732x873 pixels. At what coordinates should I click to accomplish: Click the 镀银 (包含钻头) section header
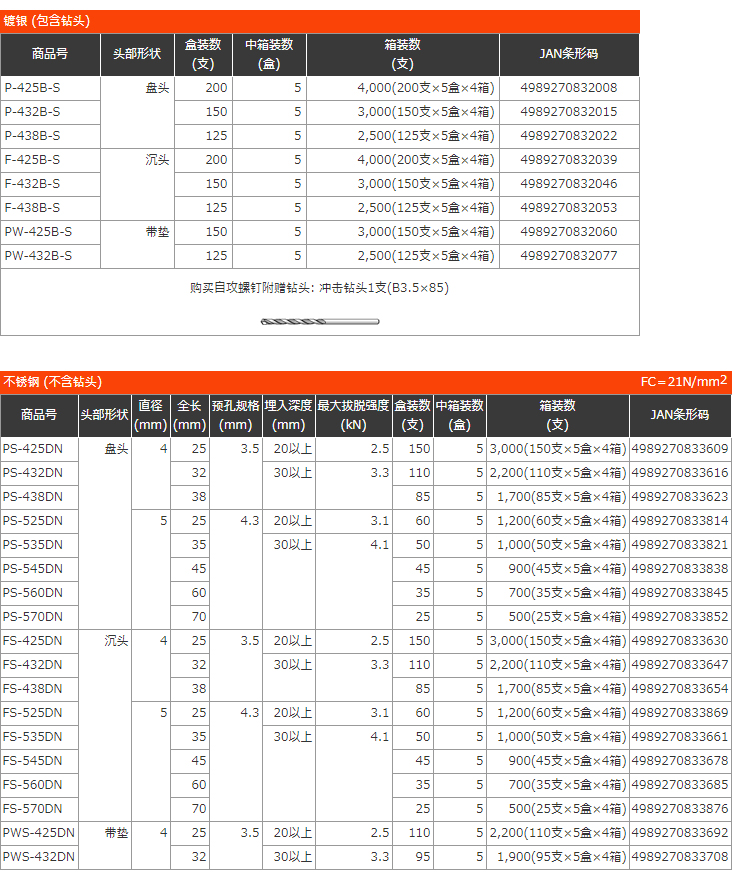[45, 20]
